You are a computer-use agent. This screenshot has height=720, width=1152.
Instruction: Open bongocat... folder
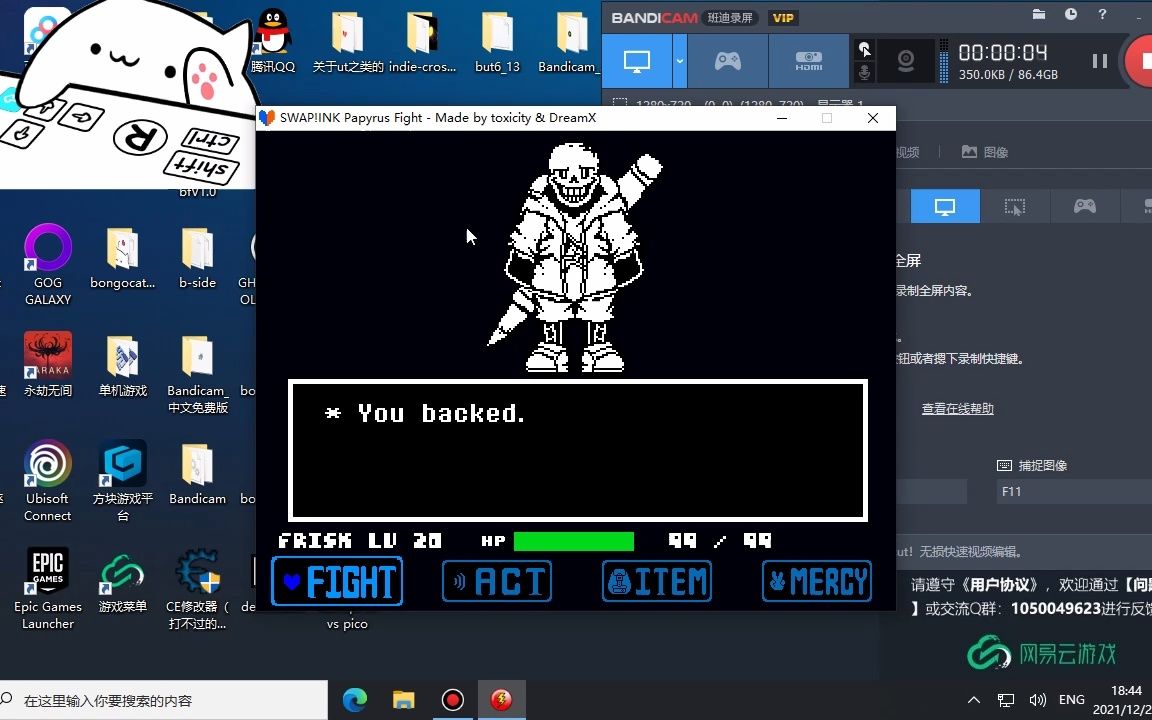click(123, 257)
